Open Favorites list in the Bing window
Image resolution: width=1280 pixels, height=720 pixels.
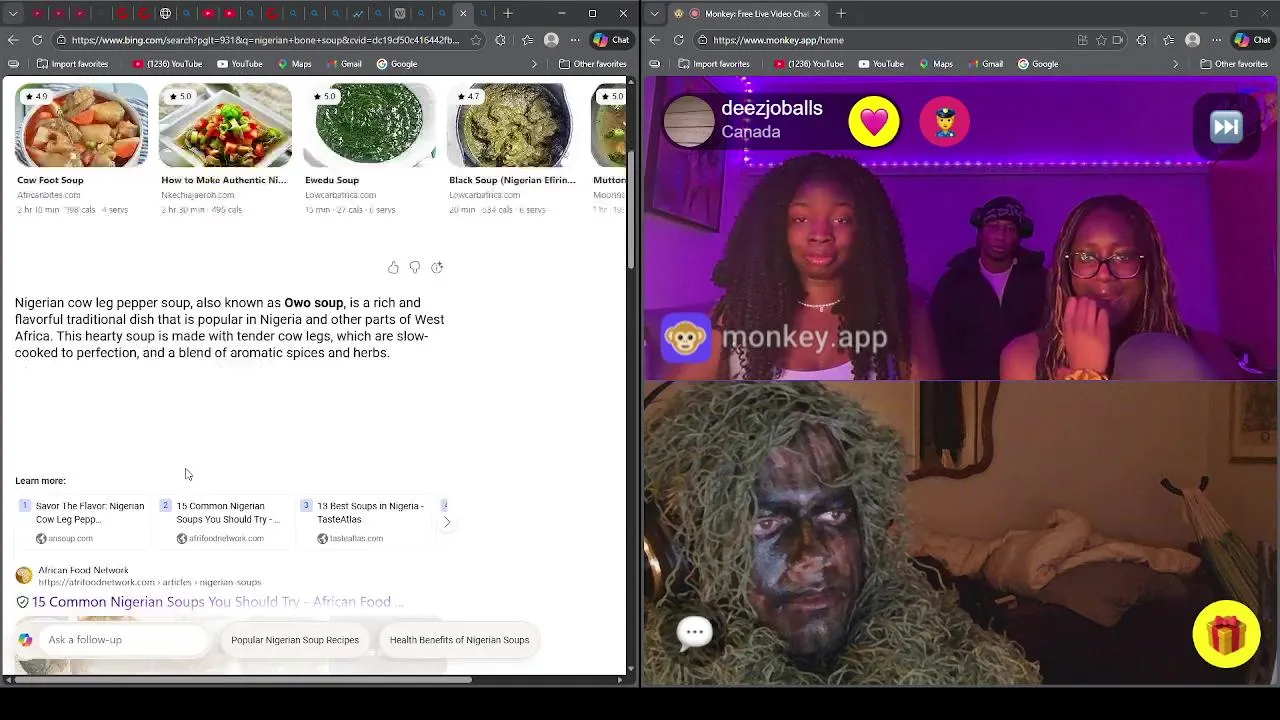point(526,40)
